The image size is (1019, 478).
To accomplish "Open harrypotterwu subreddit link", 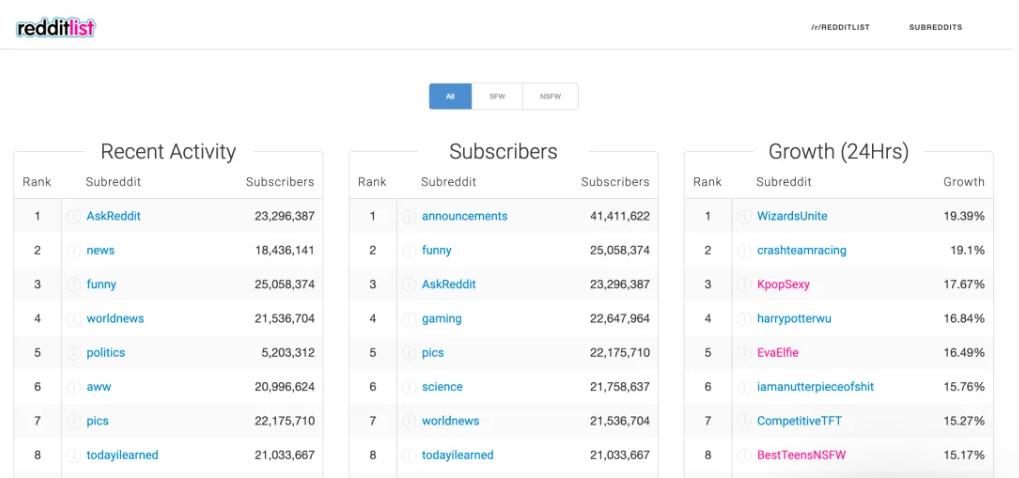I will (x=794, y=319).
